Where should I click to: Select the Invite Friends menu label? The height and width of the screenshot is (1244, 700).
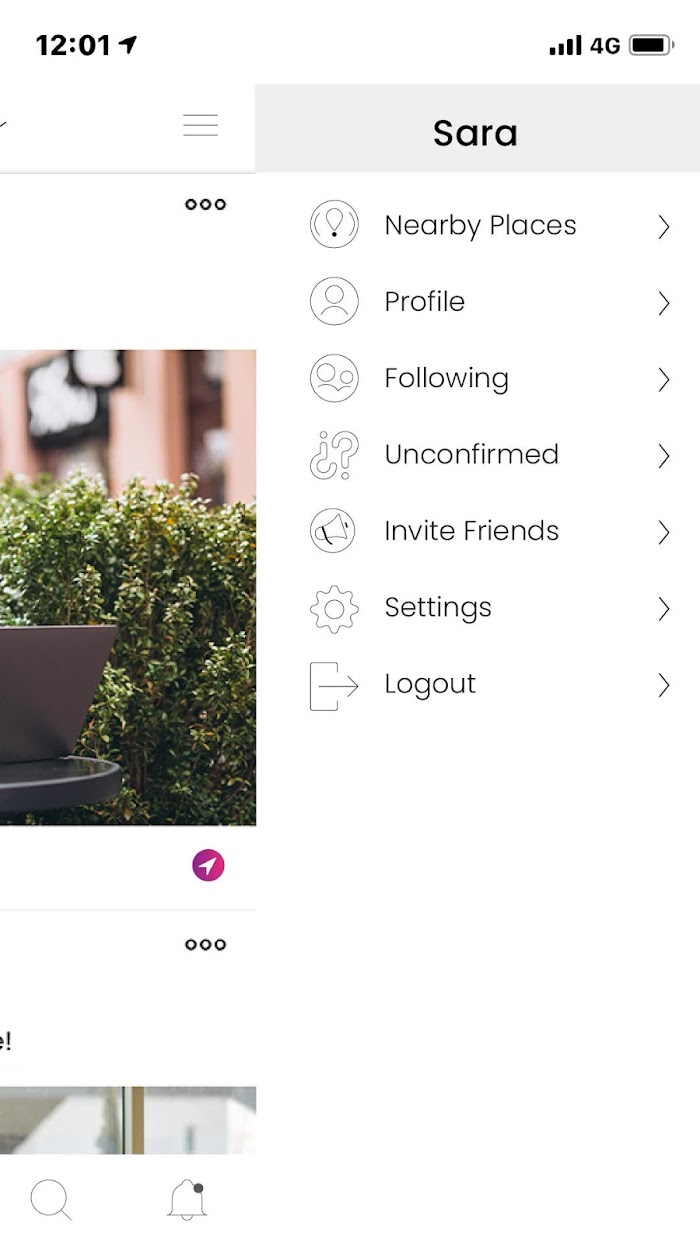click(472, 531)
